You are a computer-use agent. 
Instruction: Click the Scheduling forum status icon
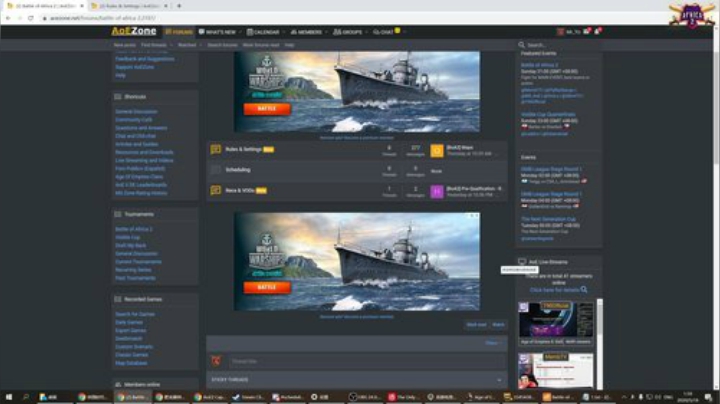coord(215,170)
